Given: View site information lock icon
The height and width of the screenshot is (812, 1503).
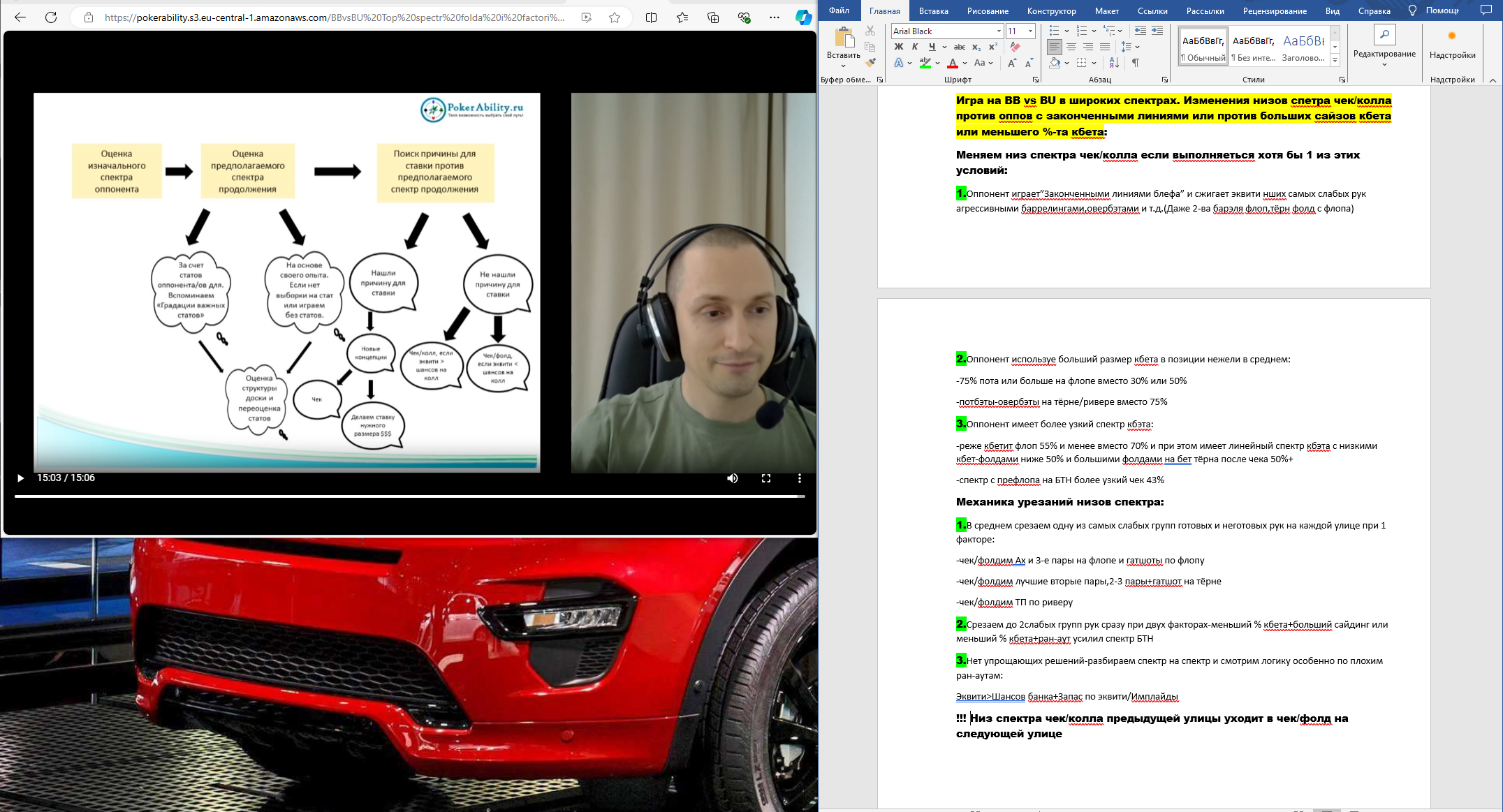Looking at the screenshot, I should 89,17.
